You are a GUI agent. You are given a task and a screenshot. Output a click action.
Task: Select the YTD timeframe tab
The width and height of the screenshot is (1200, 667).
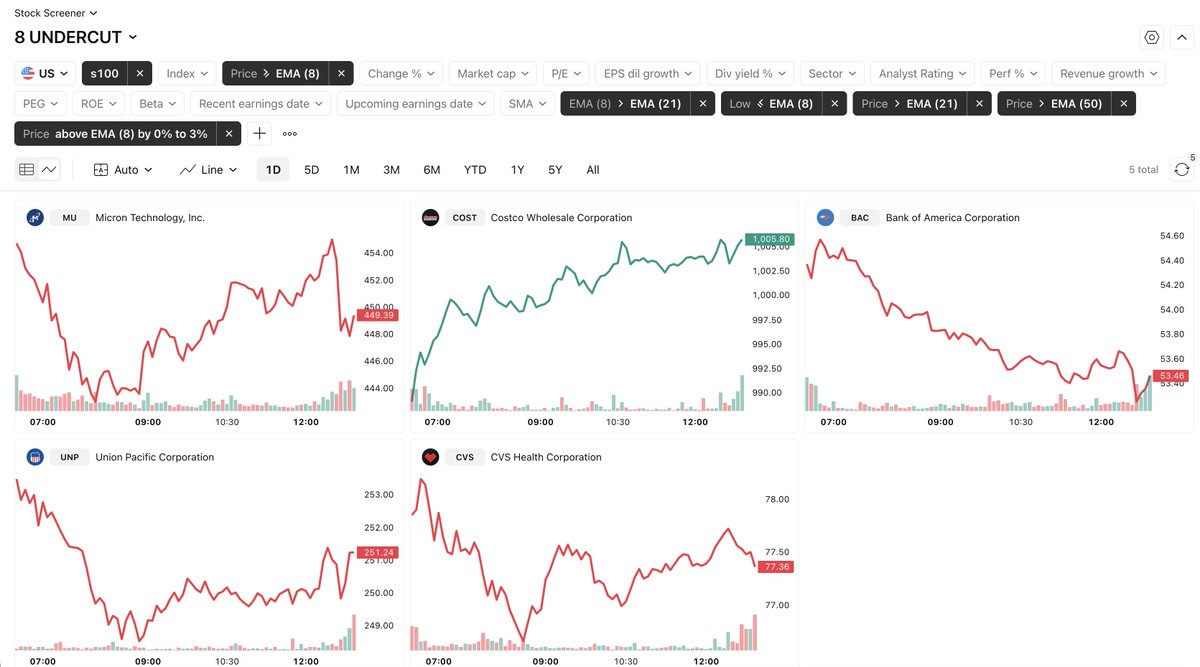[x=474, y=169]
